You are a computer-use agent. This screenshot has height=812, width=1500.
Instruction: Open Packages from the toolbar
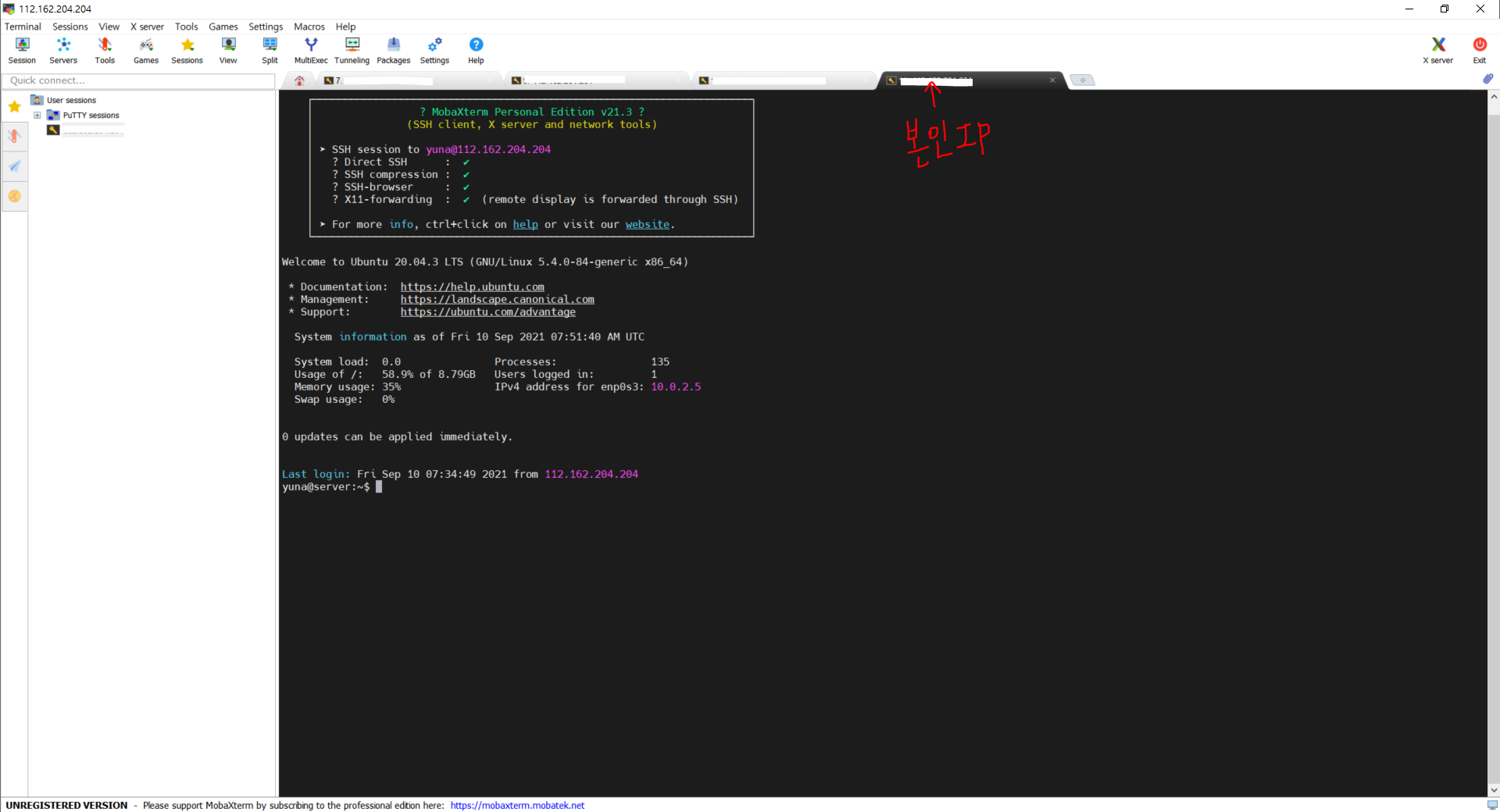pos(394,51)
